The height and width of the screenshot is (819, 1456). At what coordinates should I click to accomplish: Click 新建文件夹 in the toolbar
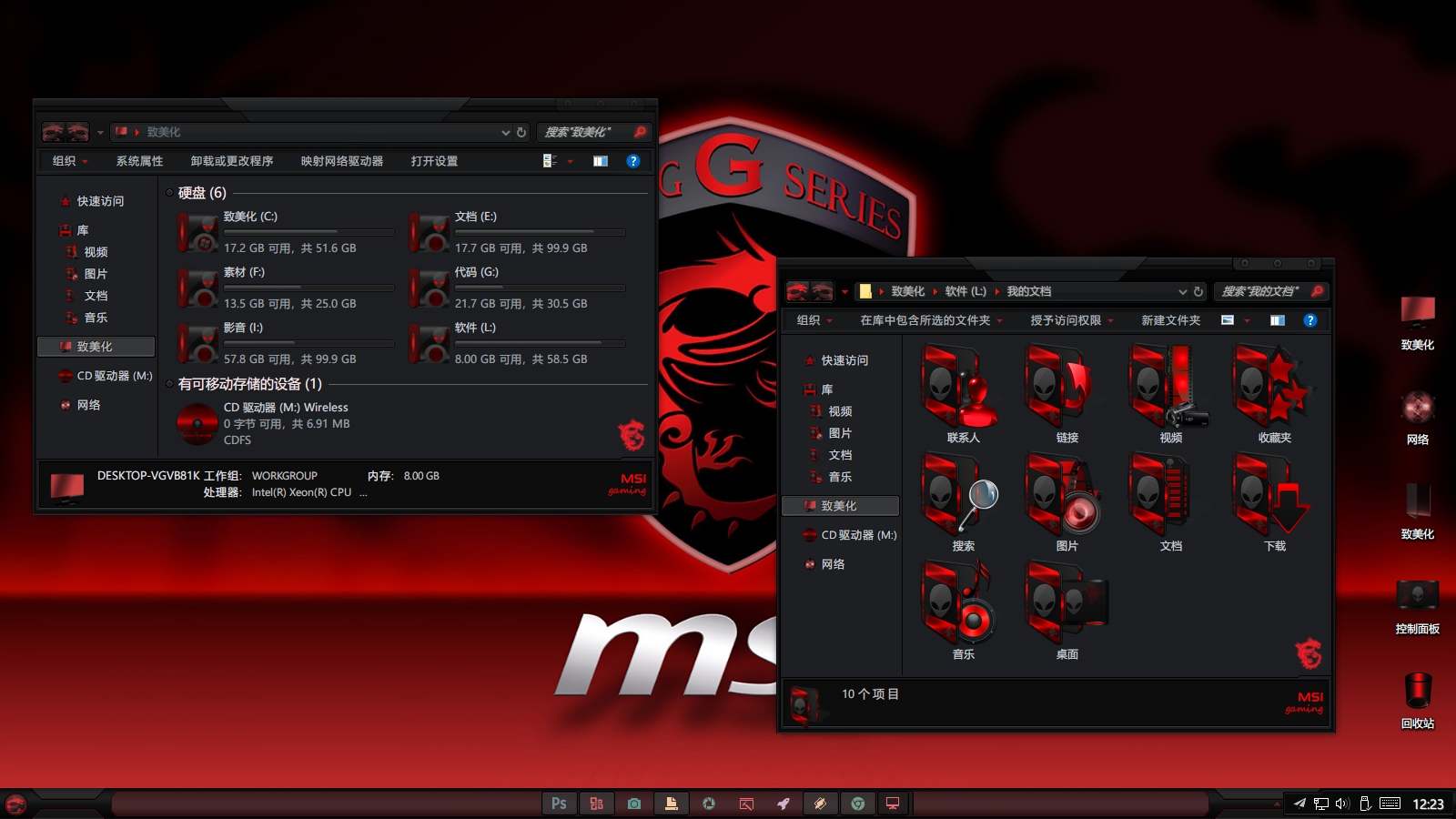(x=1169, y=320)
